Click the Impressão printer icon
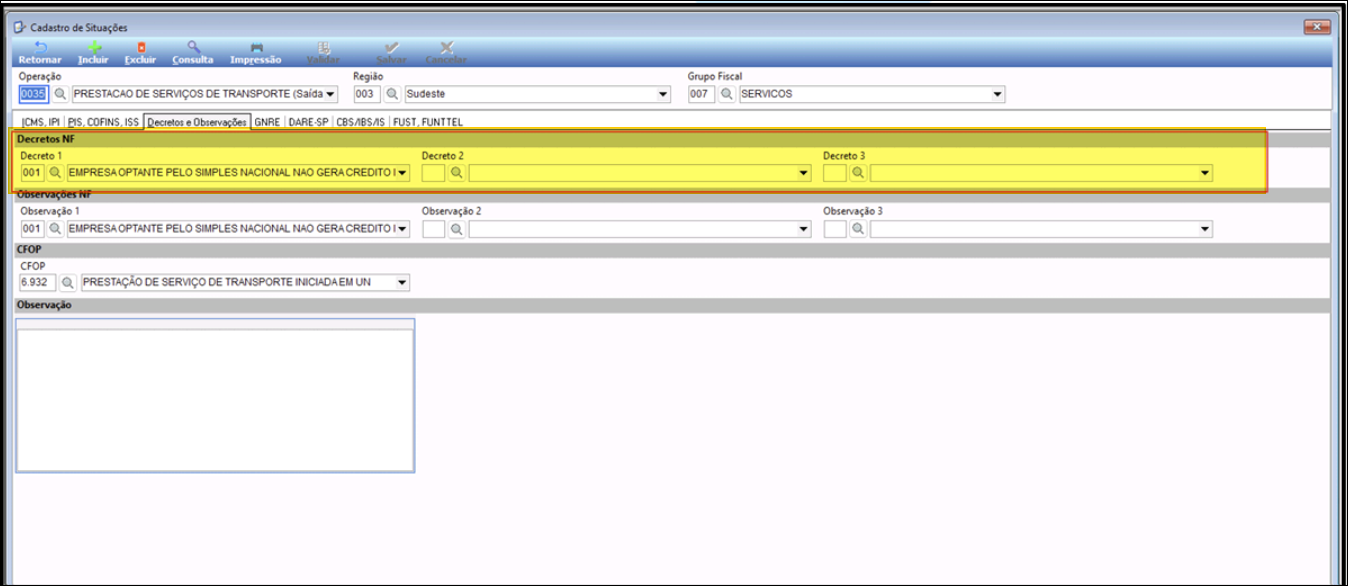The width and height of the screenshot is (1348, 586). pos(256,47)
